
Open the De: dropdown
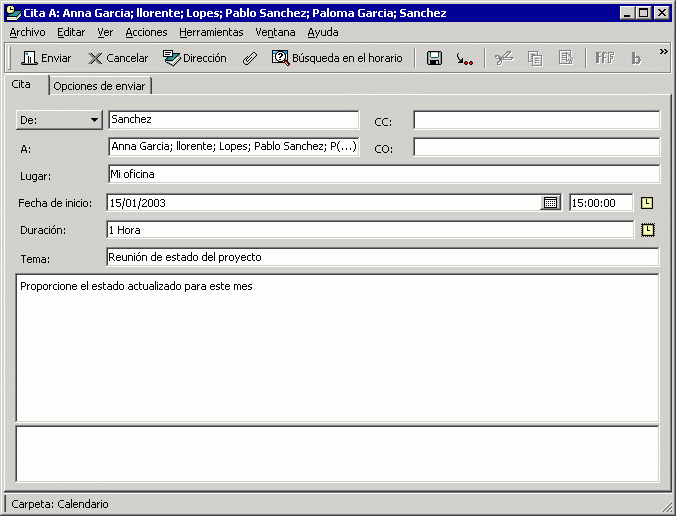[x=59, y=120]
